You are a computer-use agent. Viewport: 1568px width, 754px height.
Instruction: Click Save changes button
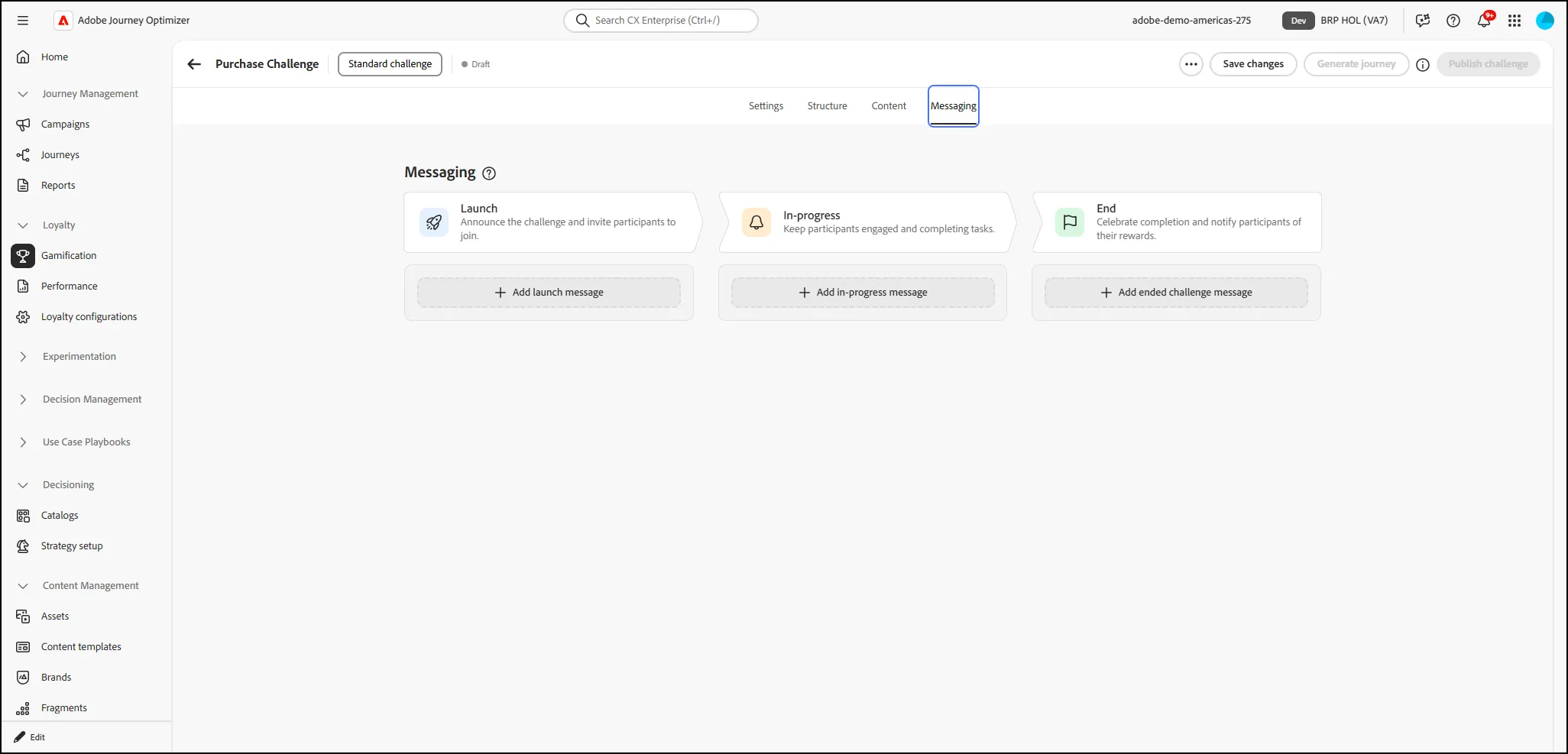pyautogui.click(x=1253, y=64)
